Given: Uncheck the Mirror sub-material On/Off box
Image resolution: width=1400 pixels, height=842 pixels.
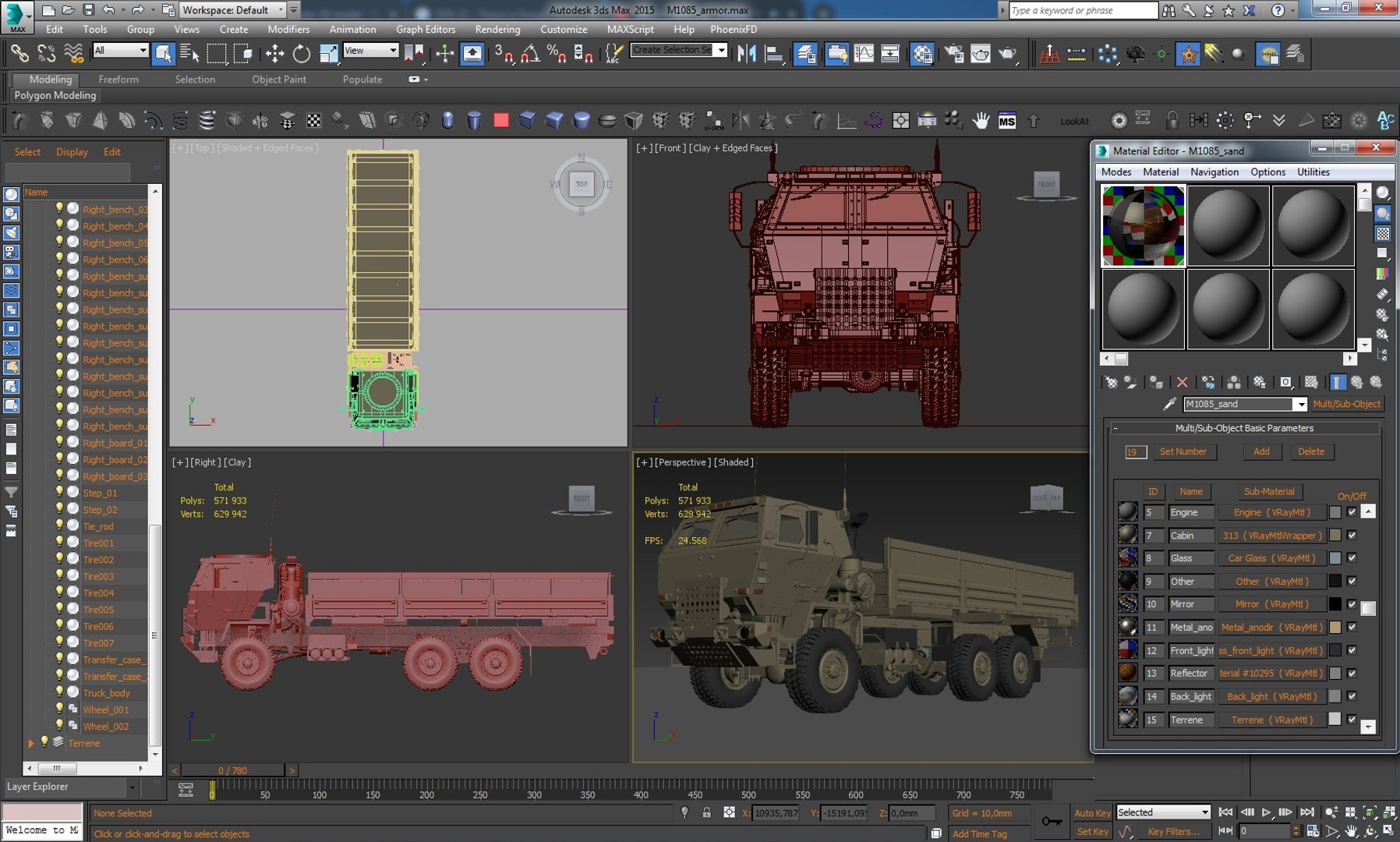Looking at the screenshot, I should pos(1352,604).
